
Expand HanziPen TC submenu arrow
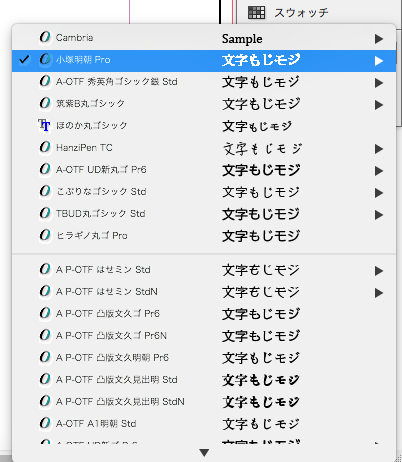click(x=379, y=149)
